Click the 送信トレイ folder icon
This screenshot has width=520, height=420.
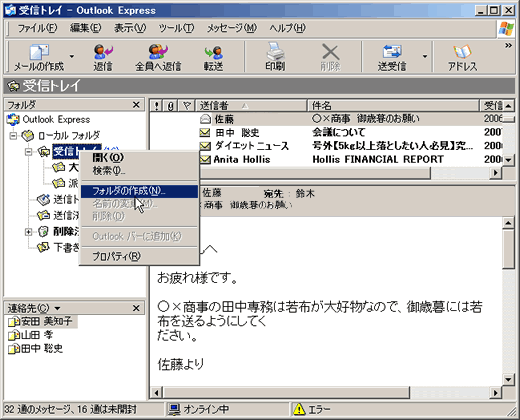43,200
